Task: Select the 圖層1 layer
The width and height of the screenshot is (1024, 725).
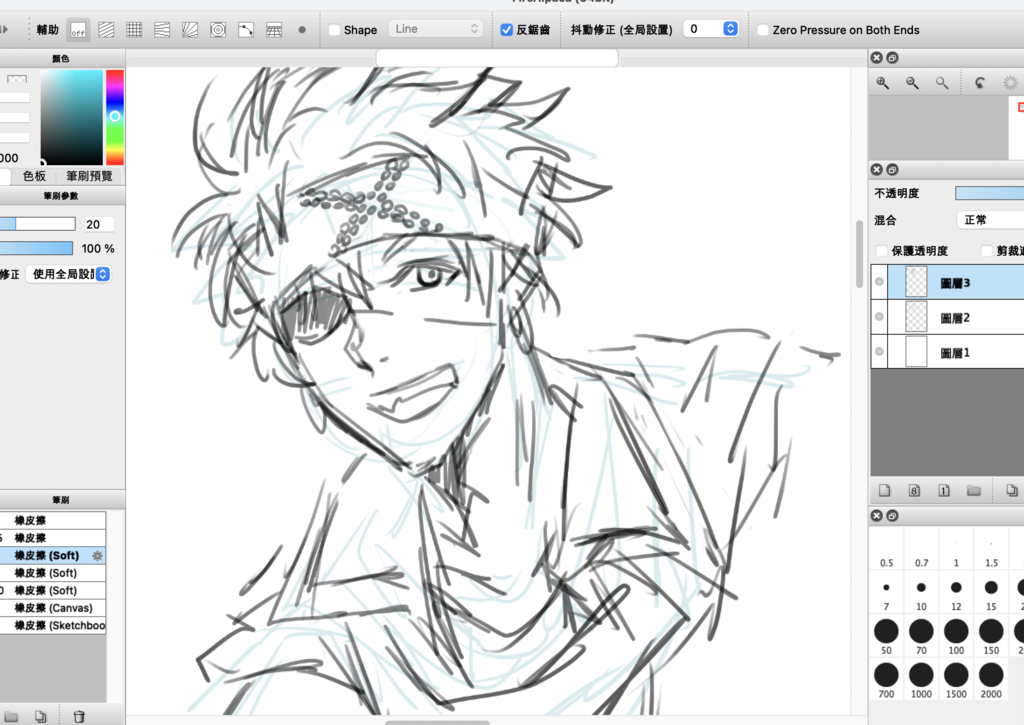Action: 955,352
